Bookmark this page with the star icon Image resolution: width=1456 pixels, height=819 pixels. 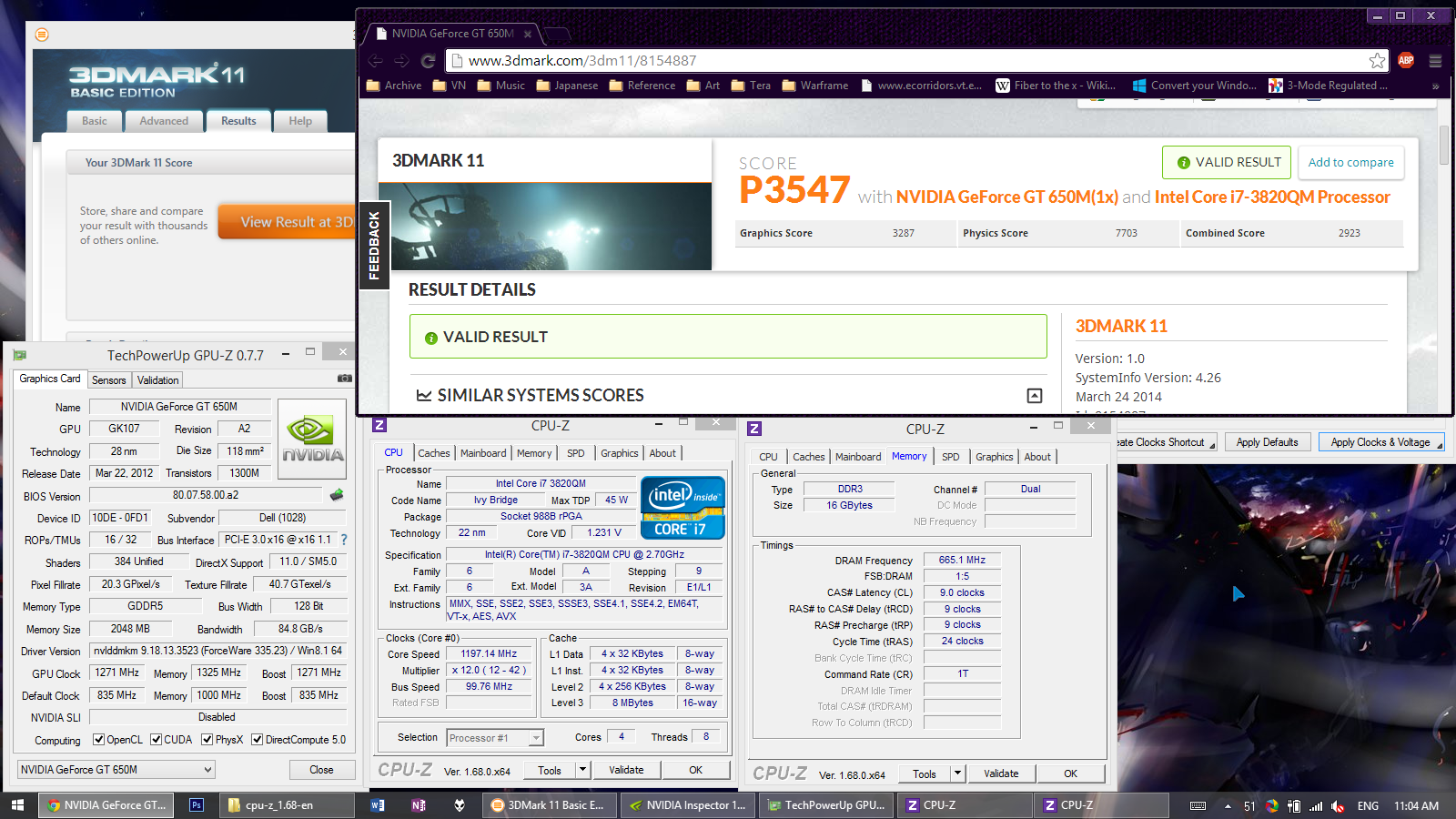tap(1377, 61)
